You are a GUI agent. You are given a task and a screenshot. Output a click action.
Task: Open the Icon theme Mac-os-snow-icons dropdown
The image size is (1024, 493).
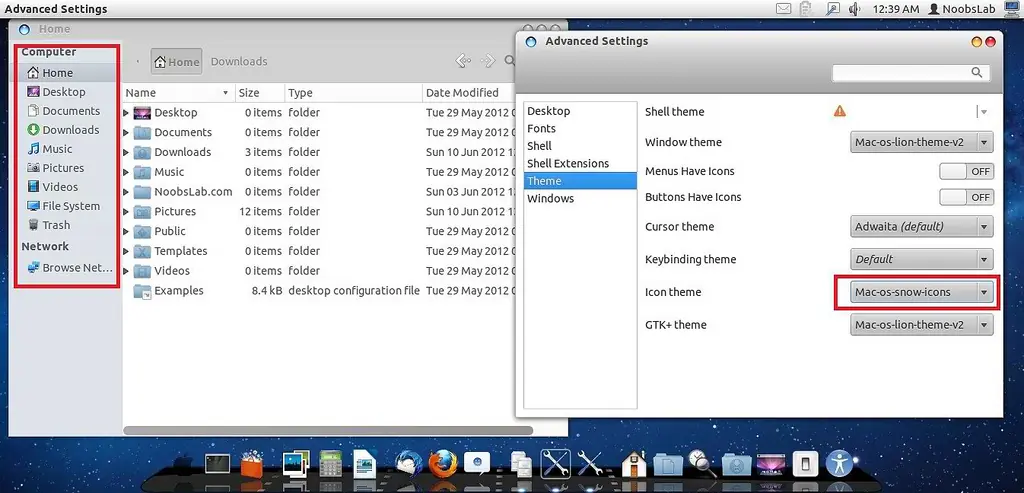[921, 292]
